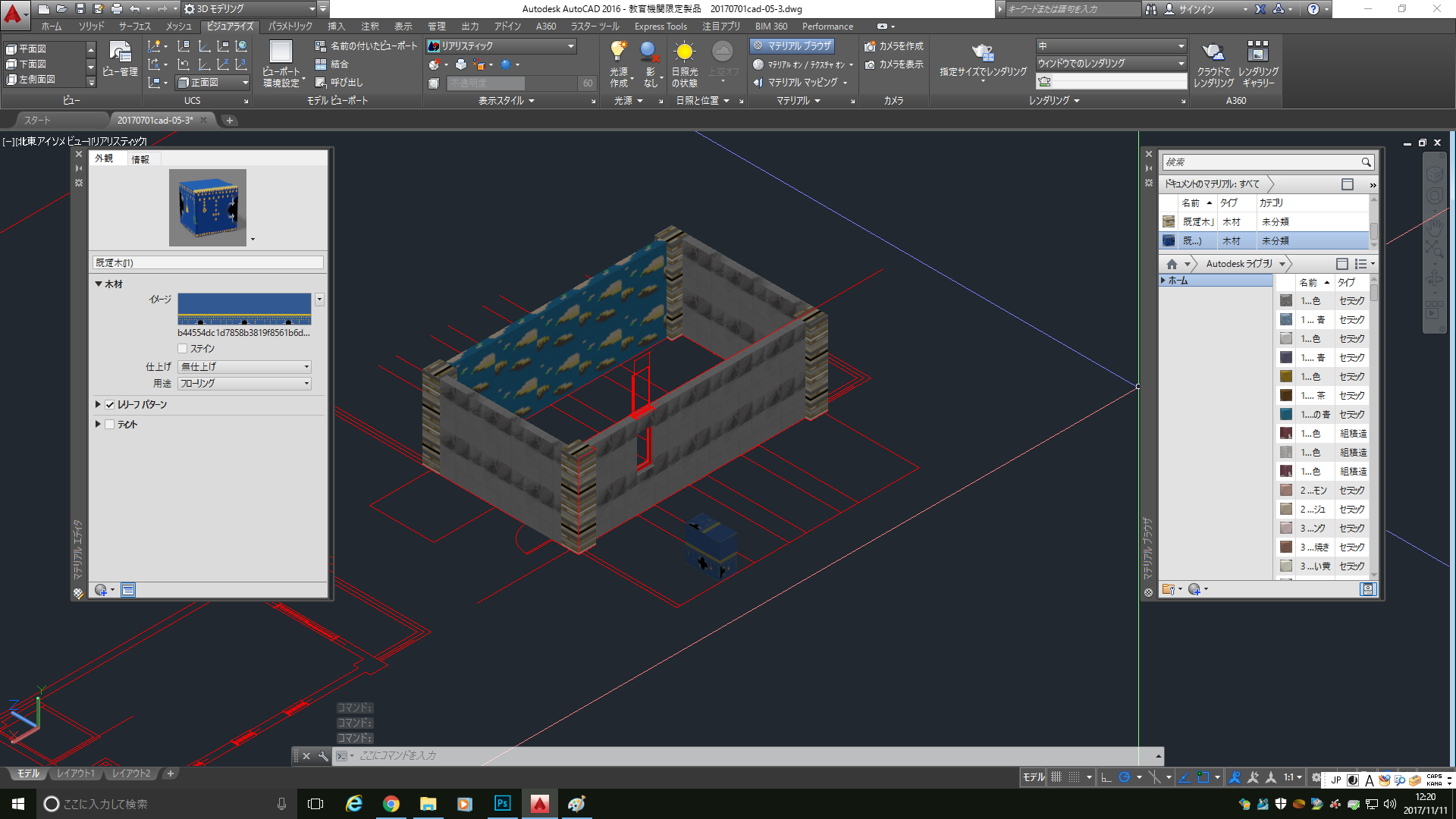The height and width of the screenshot is (819, 1456).
Task: Open the workspace dropdown 3D モデリング
Action: tap(249, 9)
